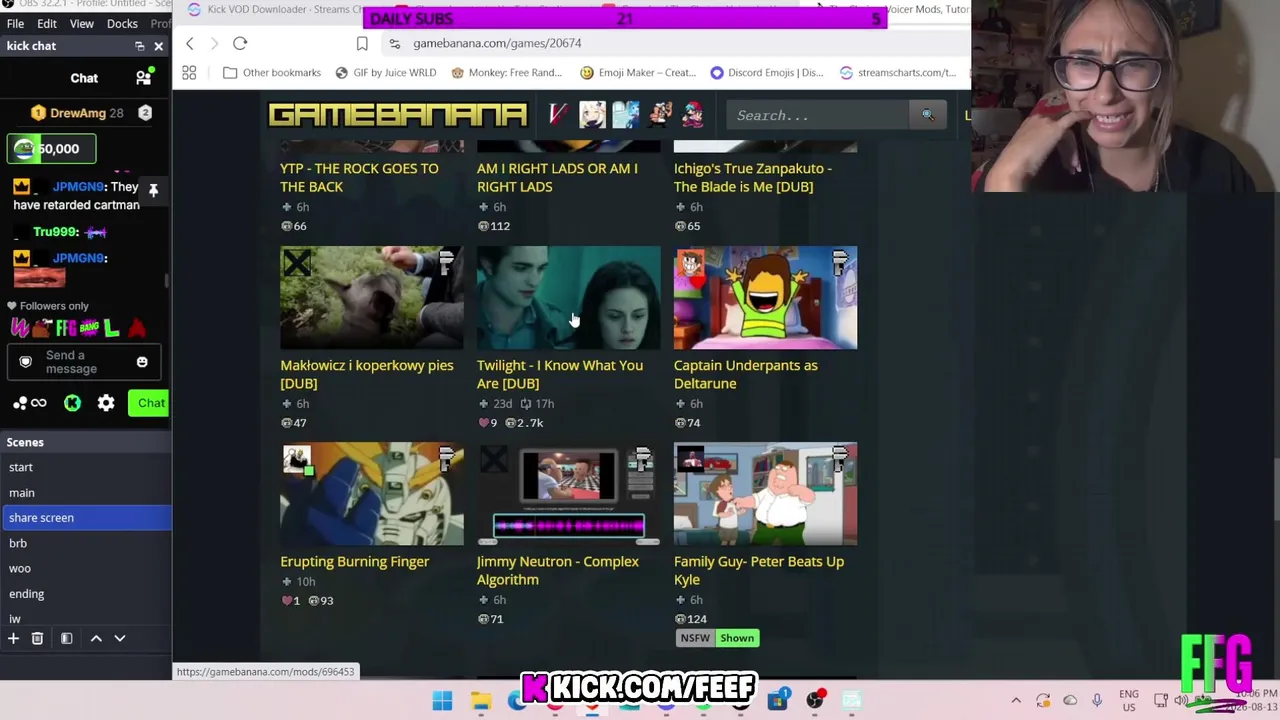This screenshot has width=1280, height=720.
Task: Open GIF by Juice WRLD bookmark
Action: 386,72
